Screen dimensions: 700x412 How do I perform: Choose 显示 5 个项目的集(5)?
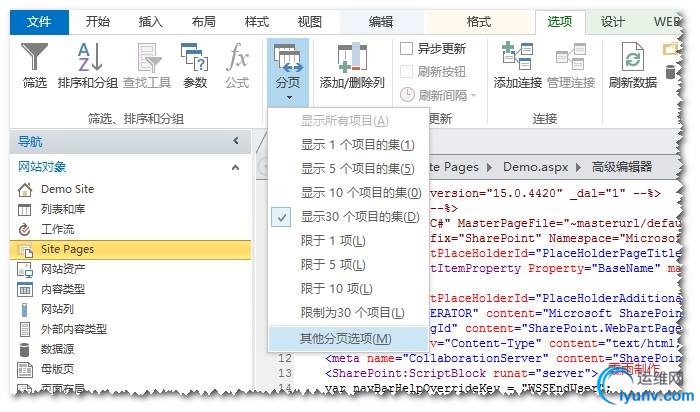pyautogui.click(x=348, y=169)
